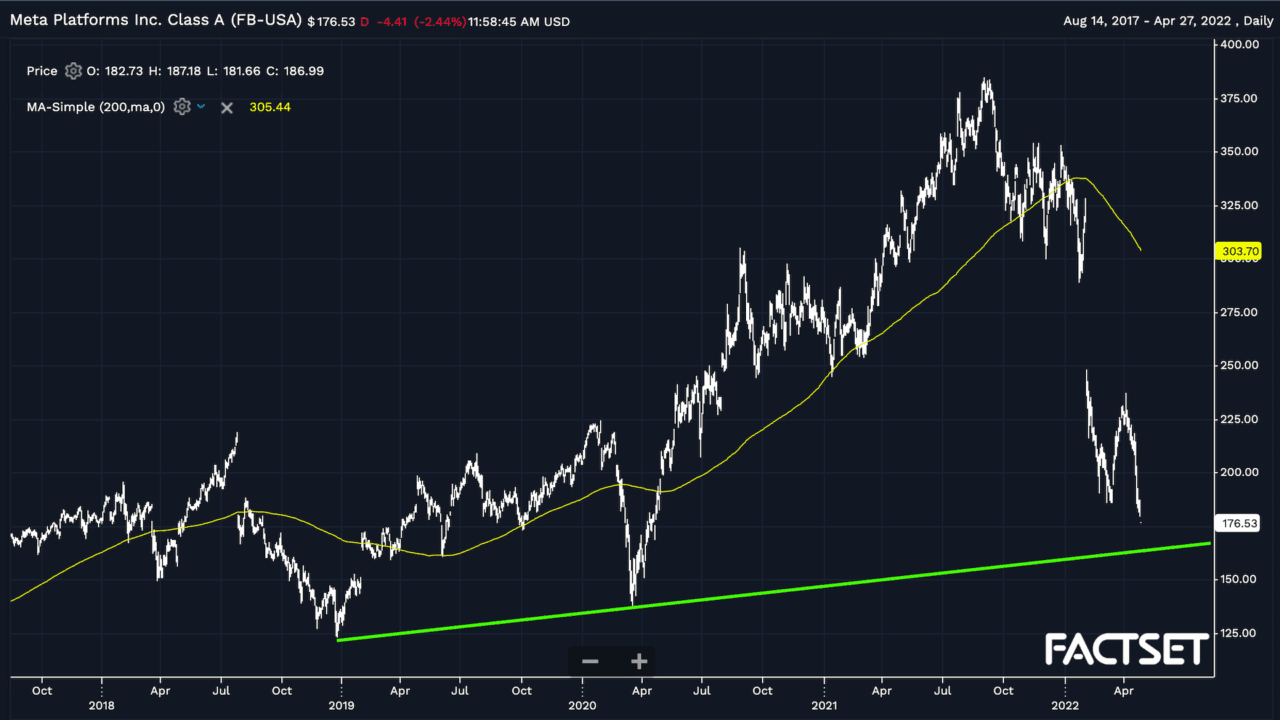Zoom in using the plus button
This screenshot has height=720, width=1280.
639,661
